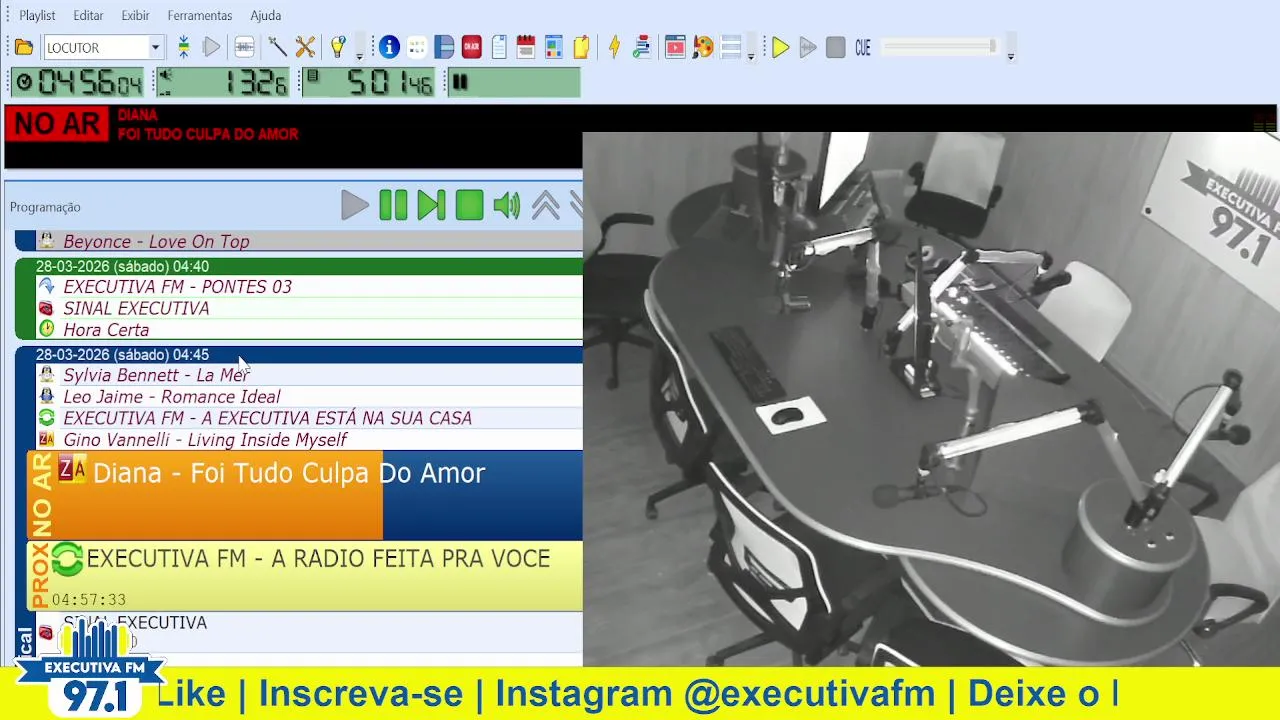Select the 04:40 block header

[x=300, y=266]
